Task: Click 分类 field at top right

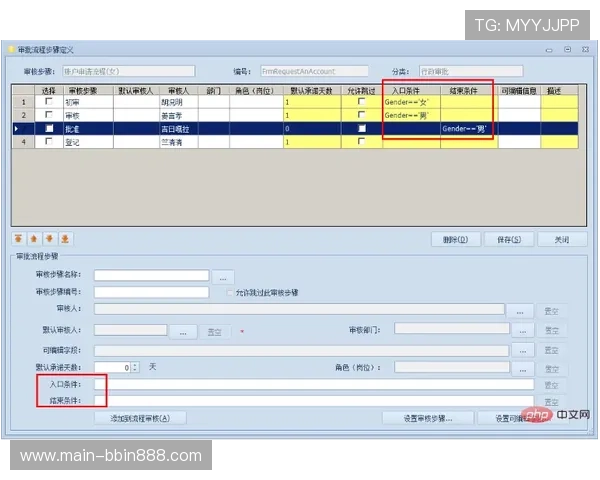Action: (x=471, y=71)
